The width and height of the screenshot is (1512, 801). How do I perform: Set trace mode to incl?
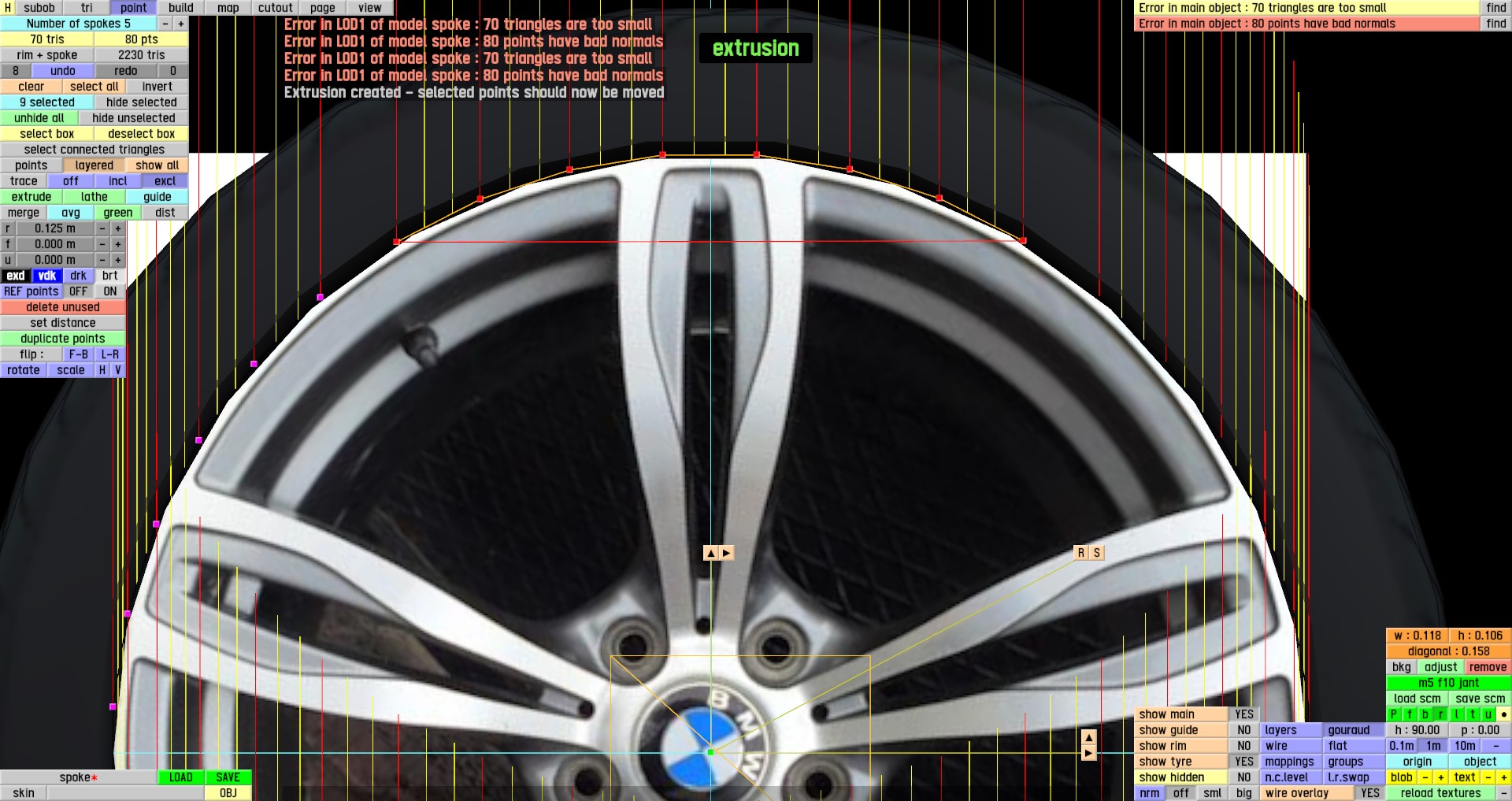(118, 181)
